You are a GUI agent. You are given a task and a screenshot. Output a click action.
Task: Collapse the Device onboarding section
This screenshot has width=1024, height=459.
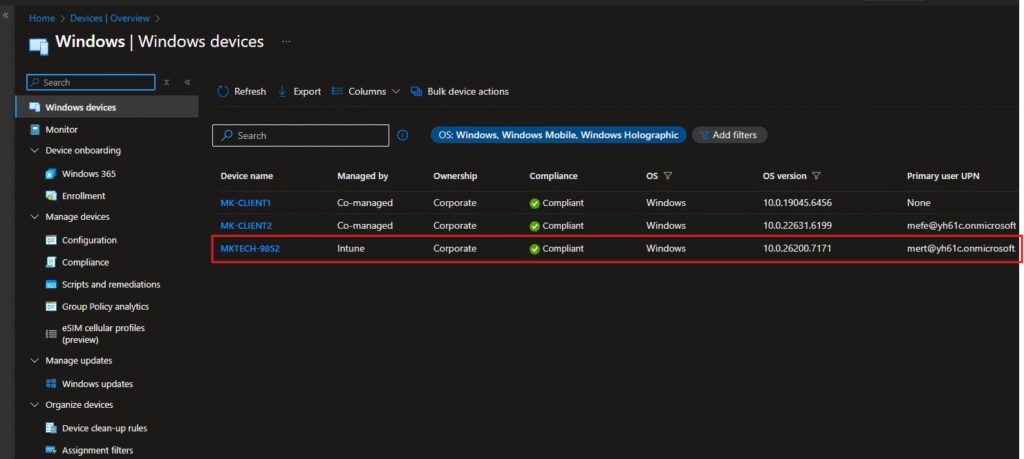click(35, 151)
